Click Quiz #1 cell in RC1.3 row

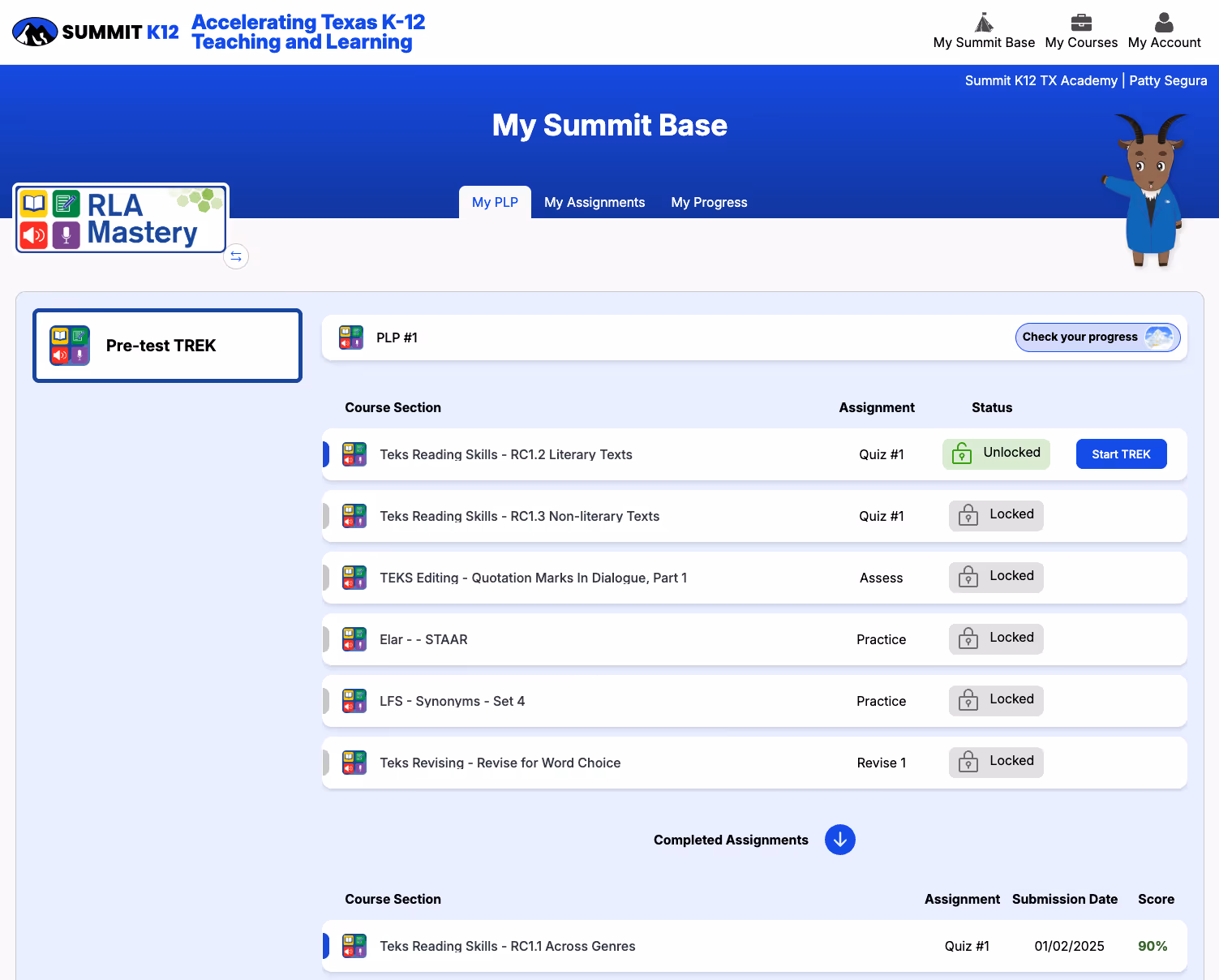(x=881, y=516)
